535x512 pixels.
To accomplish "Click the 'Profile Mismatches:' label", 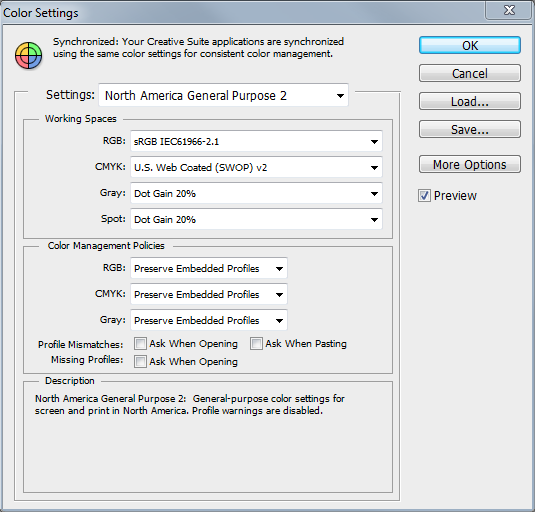I will click(x=81, y=345).
